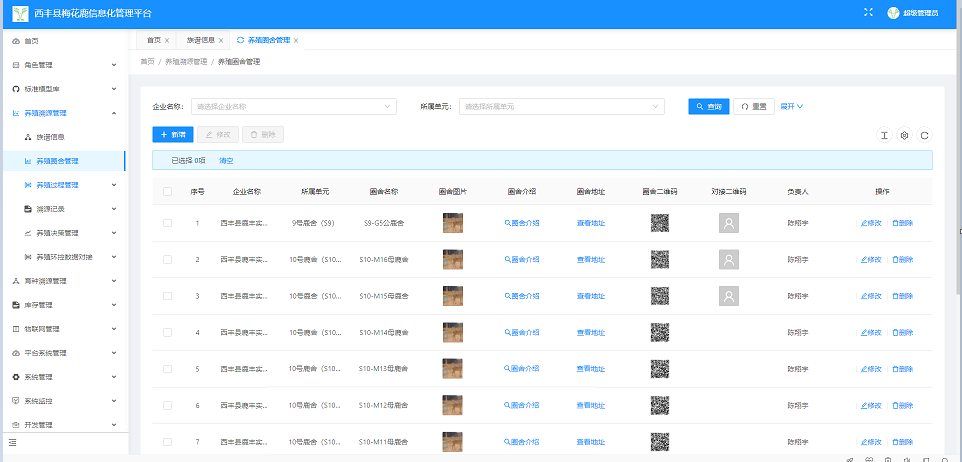This screenshot has width=962, height=462.
Task: Tick the checkbox for row 2
Action: tap(167, 260)
